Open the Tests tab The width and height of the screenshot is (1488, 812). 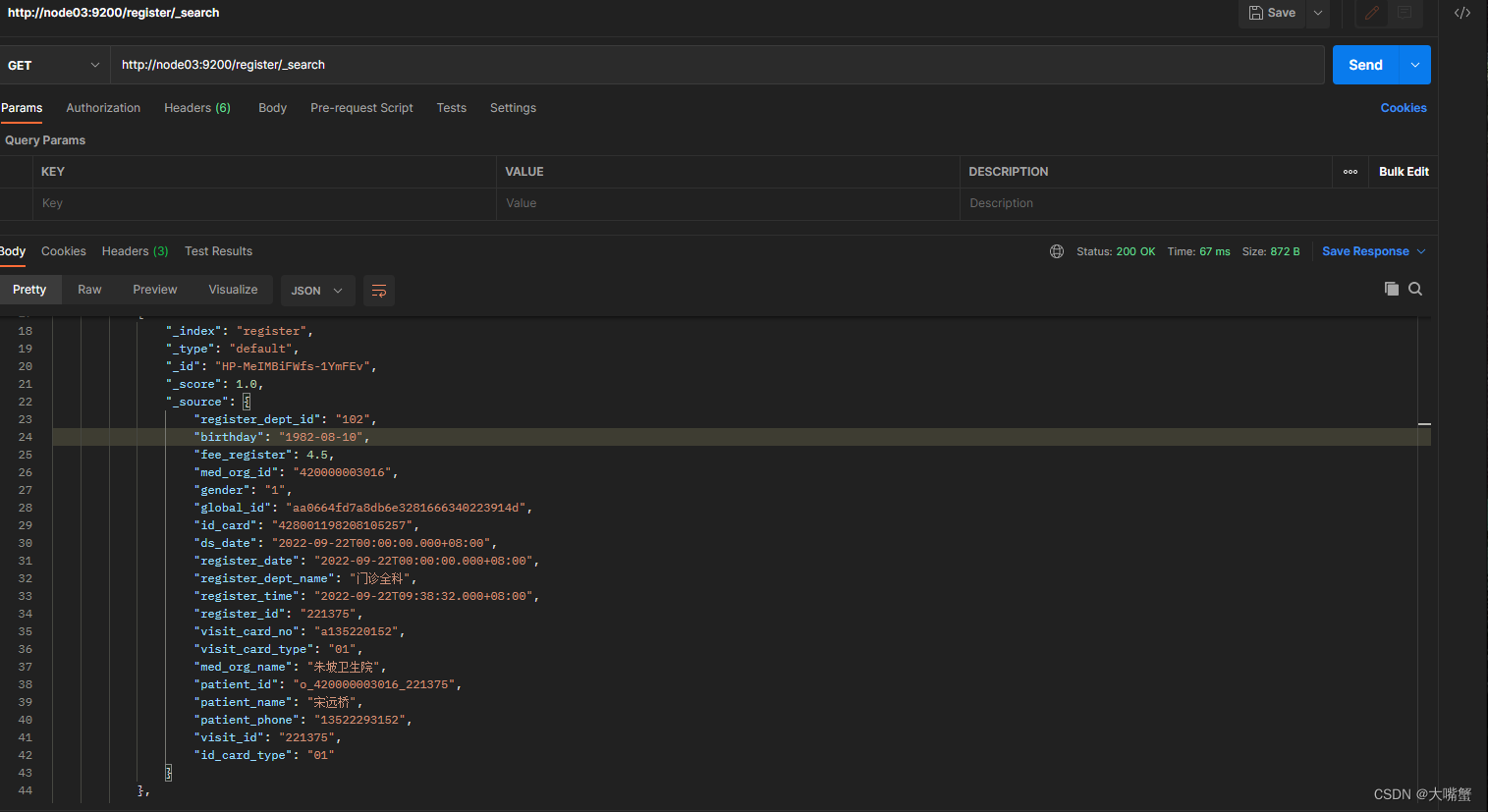click(452, 108)
